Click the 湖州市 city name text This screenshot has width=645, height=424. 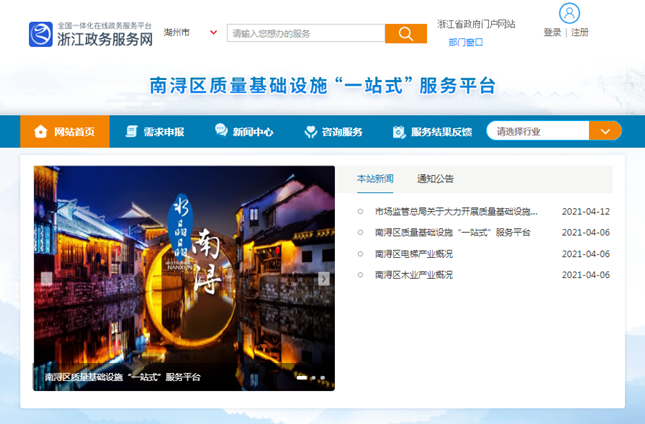tap(177, 32)
